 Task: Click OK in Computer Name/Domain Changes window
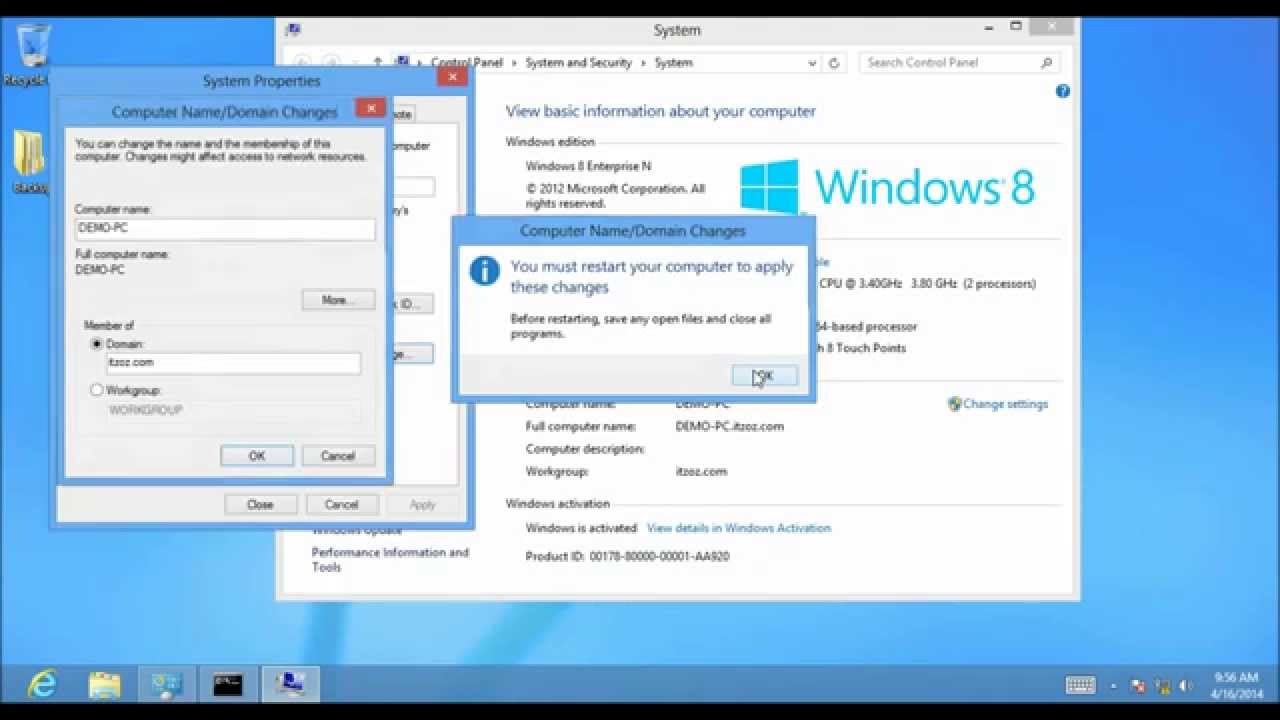(x=257, y=456)
